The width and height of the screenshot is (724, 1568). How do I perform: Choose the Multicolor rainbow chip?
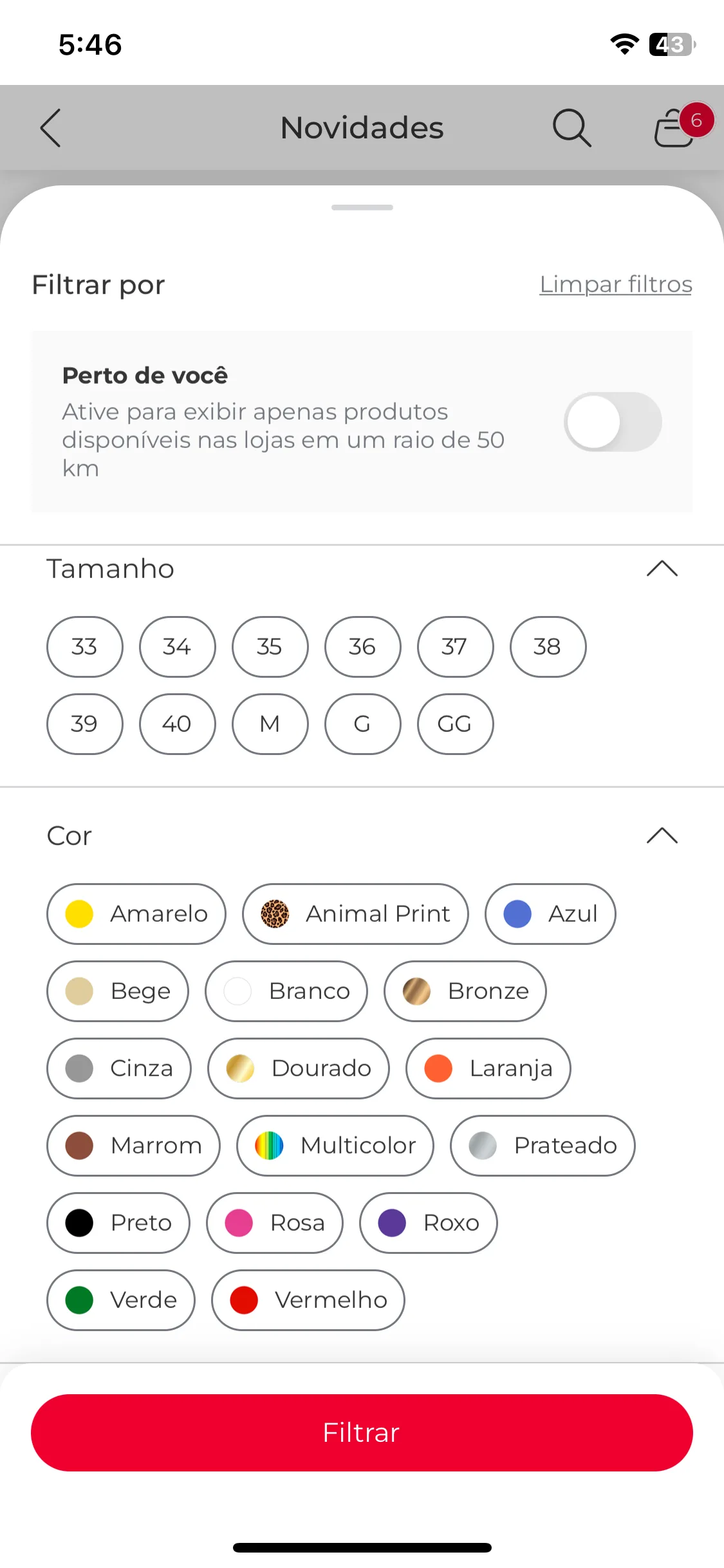pos(335,1146)
